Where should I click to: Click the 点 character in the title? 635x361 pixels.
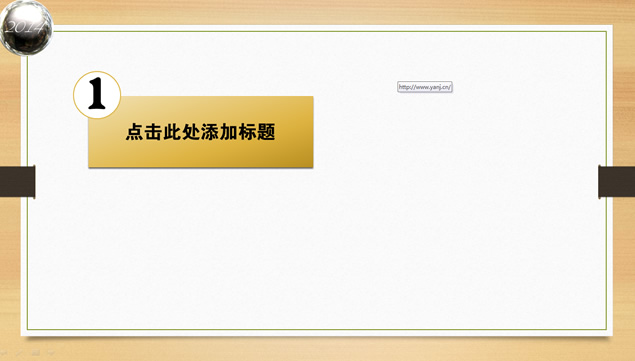pyautogui.click(x=134, y=132)
